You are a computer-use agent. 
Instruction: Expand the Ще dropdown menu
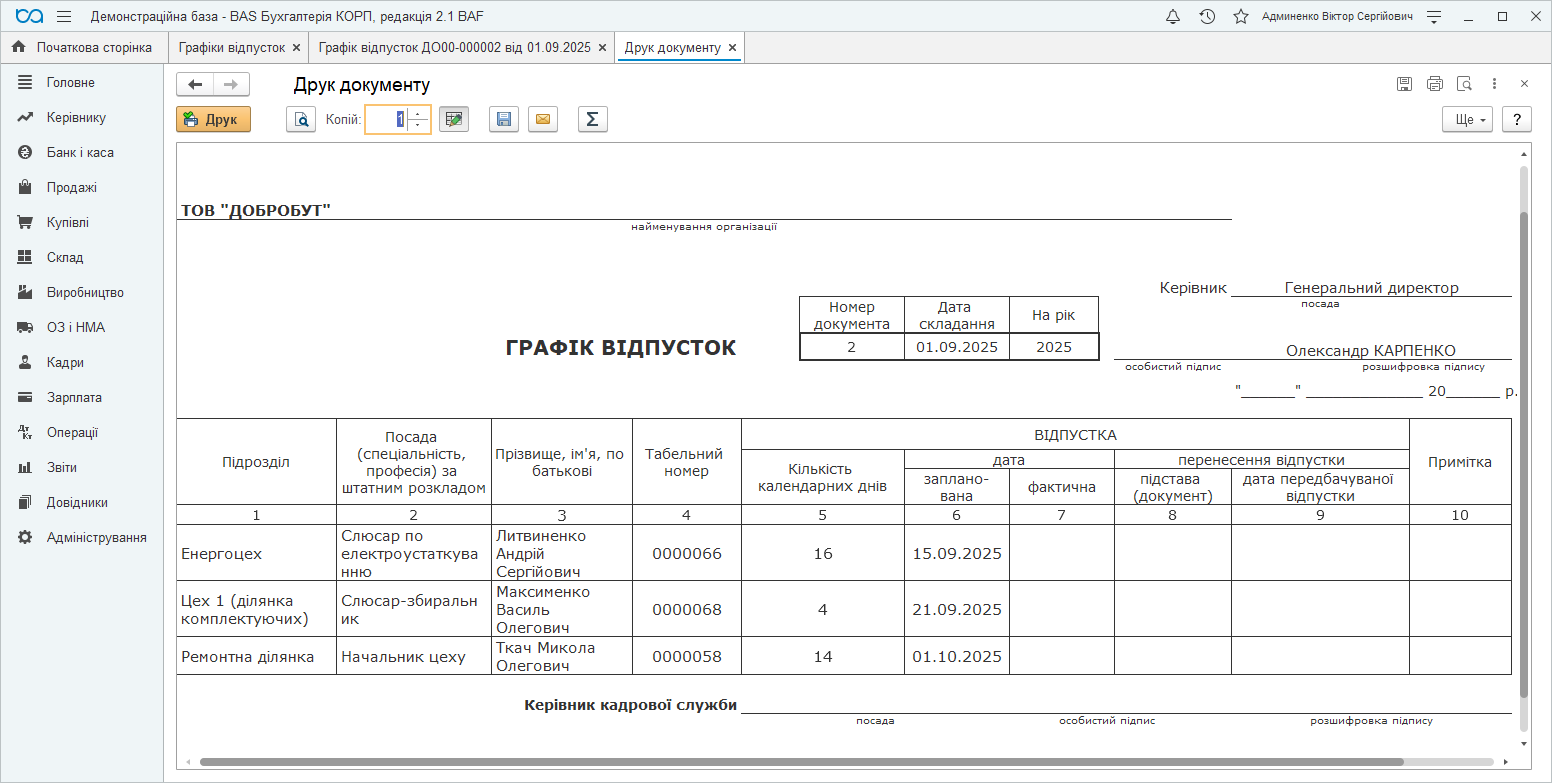(x=1467, y=120)
